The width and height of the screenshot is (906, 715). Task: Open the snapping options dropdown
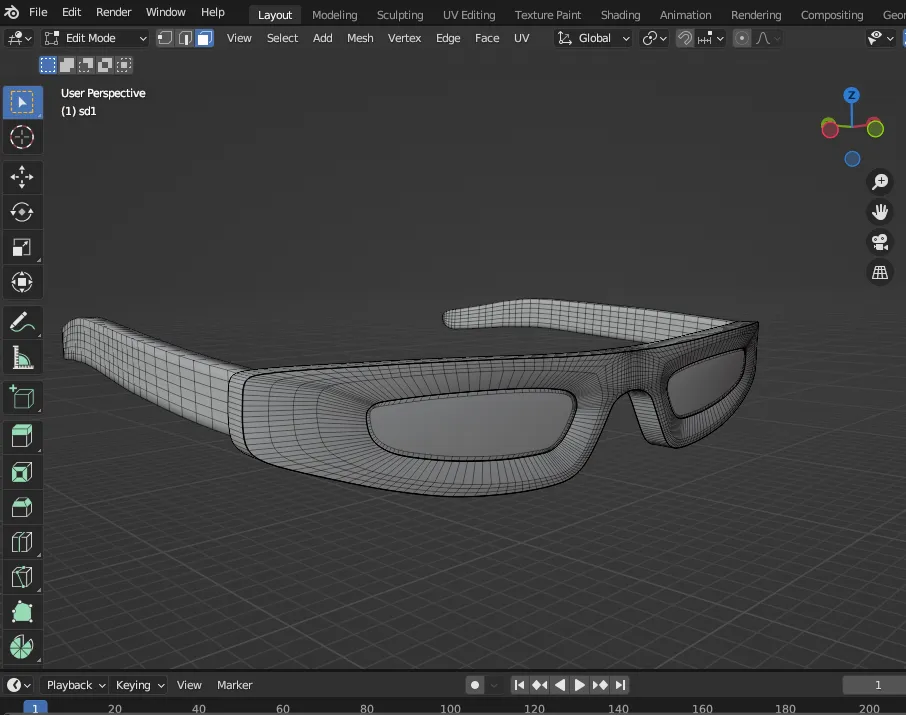711,38
